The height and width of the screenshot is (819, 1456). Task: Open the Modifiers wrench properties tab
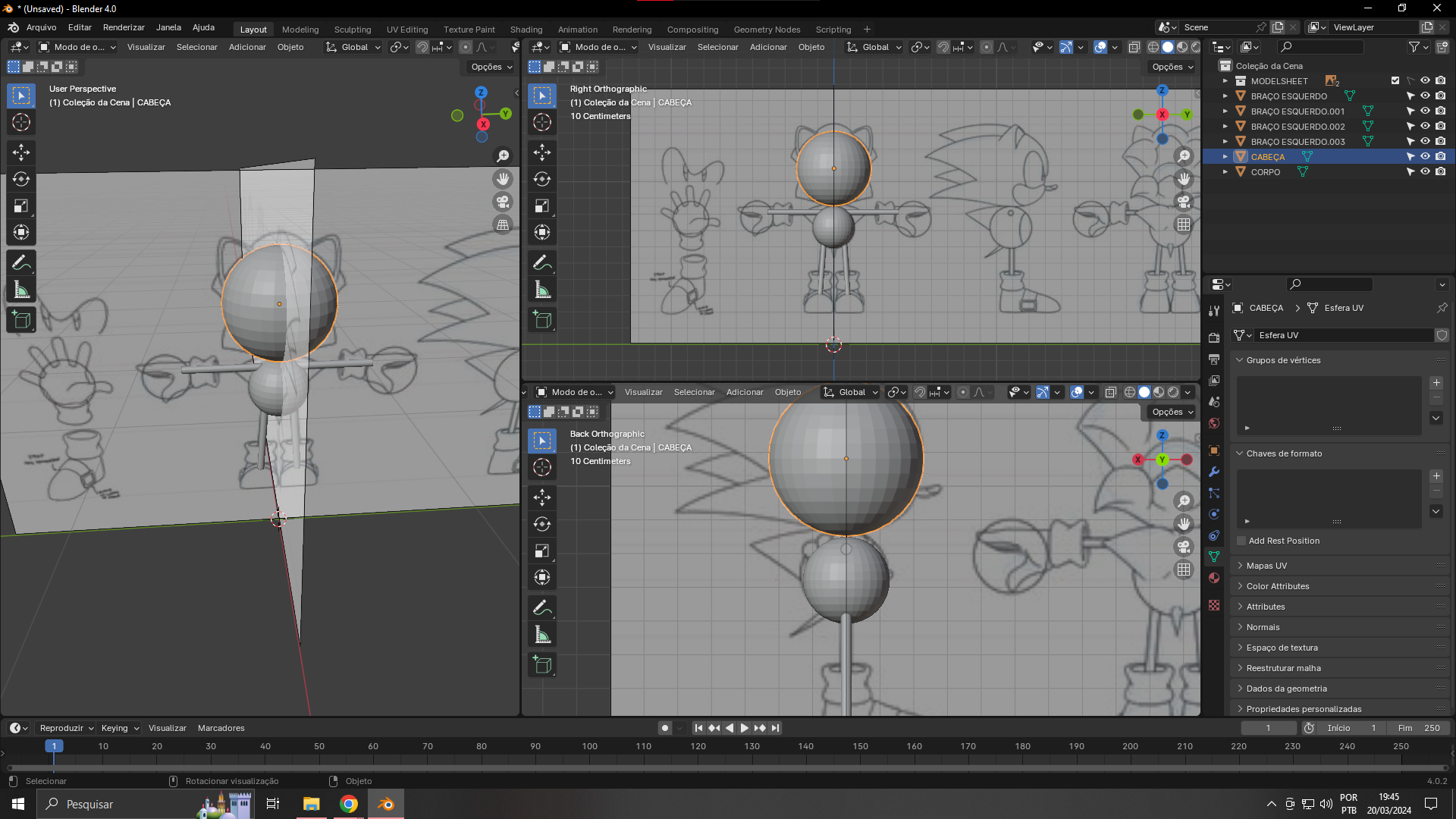point(1214,472)
